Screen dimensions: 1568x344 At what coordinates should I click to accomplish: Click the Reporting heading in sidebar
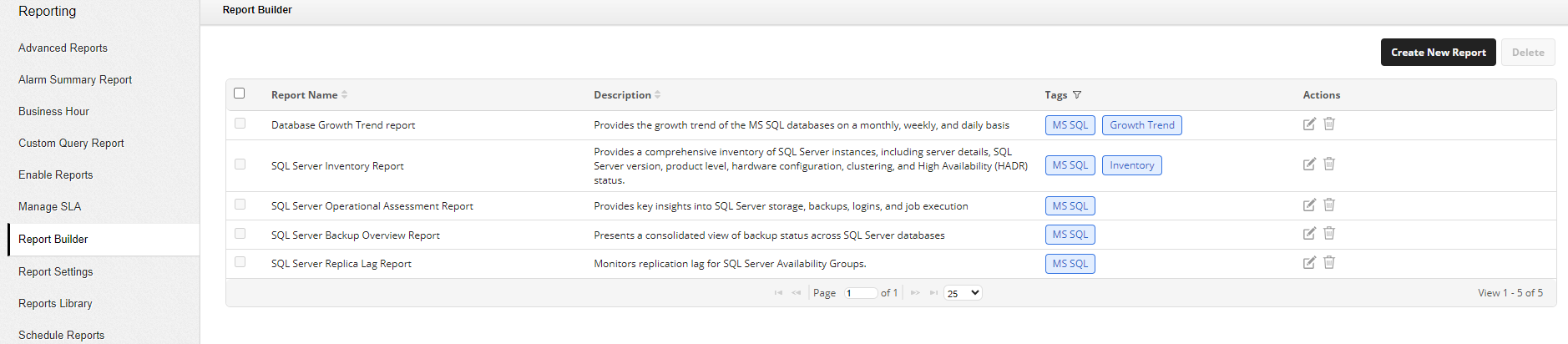47,12
